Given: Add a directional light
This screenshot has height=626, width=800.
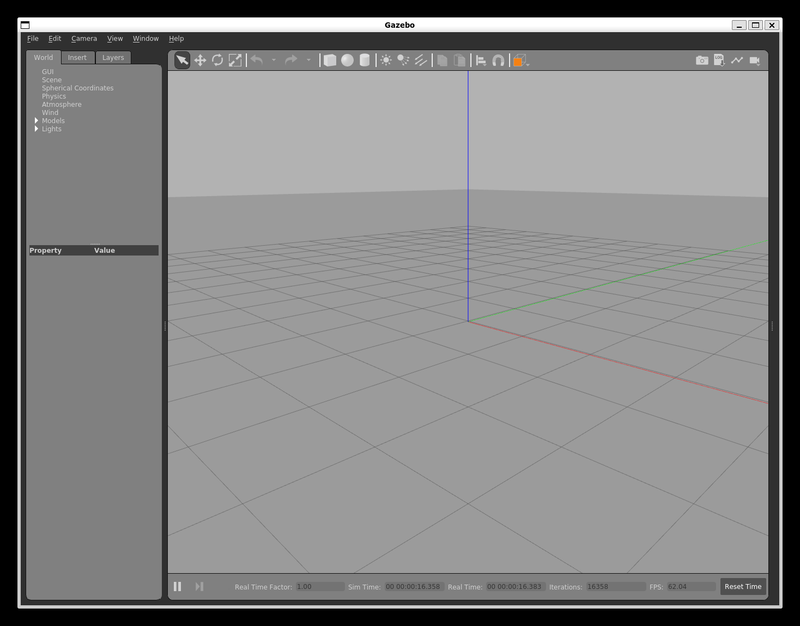Looking at the screenshot, I should coord(420,60).
